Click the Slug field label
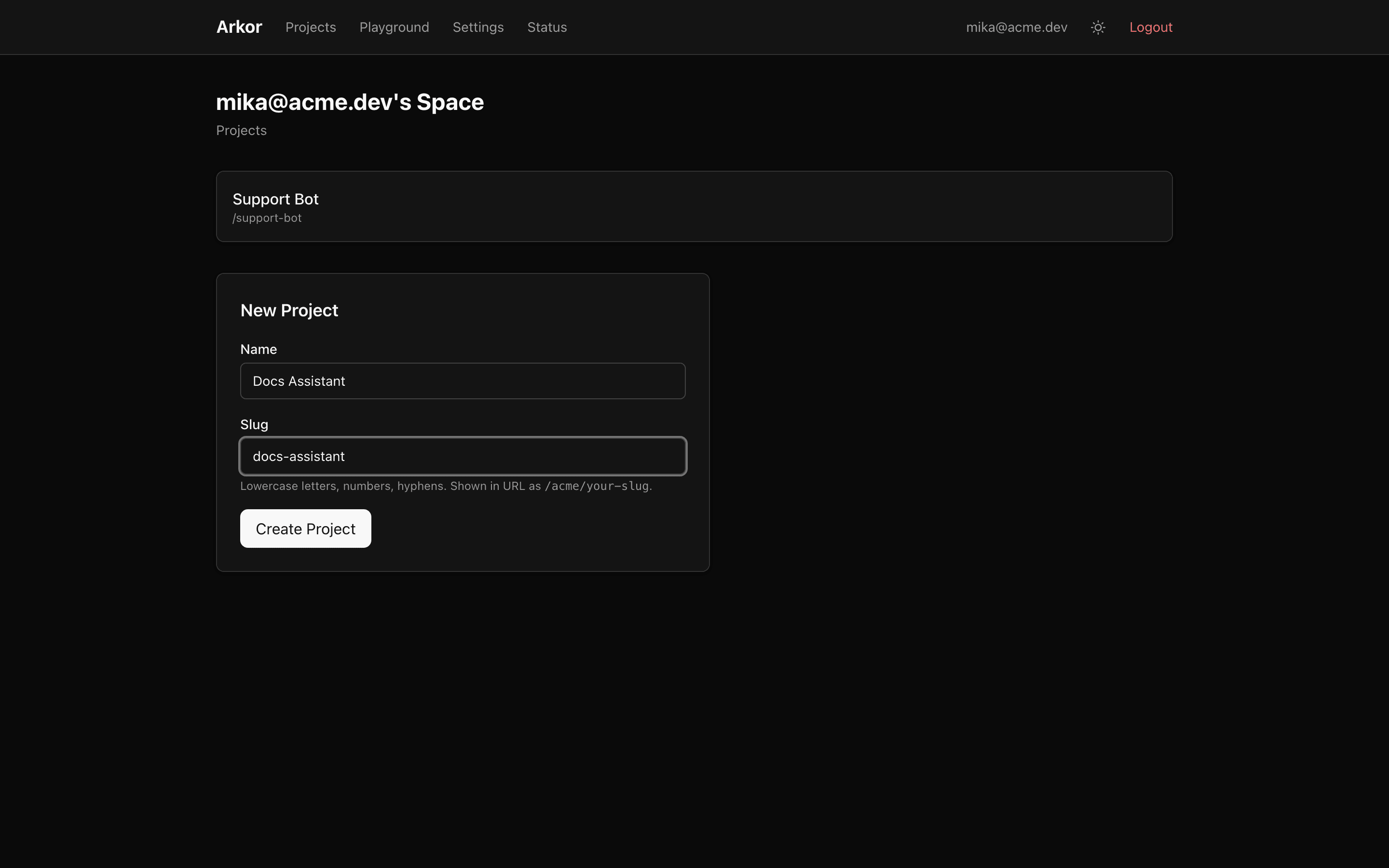This screenshot has height=868, width=1389. (x=254, y=424)
